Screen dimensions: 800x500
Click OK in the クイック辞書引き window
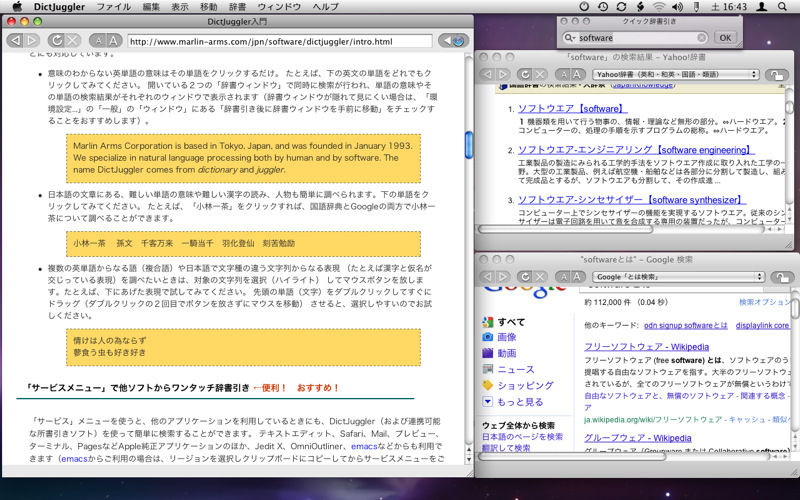click(725, 38)
